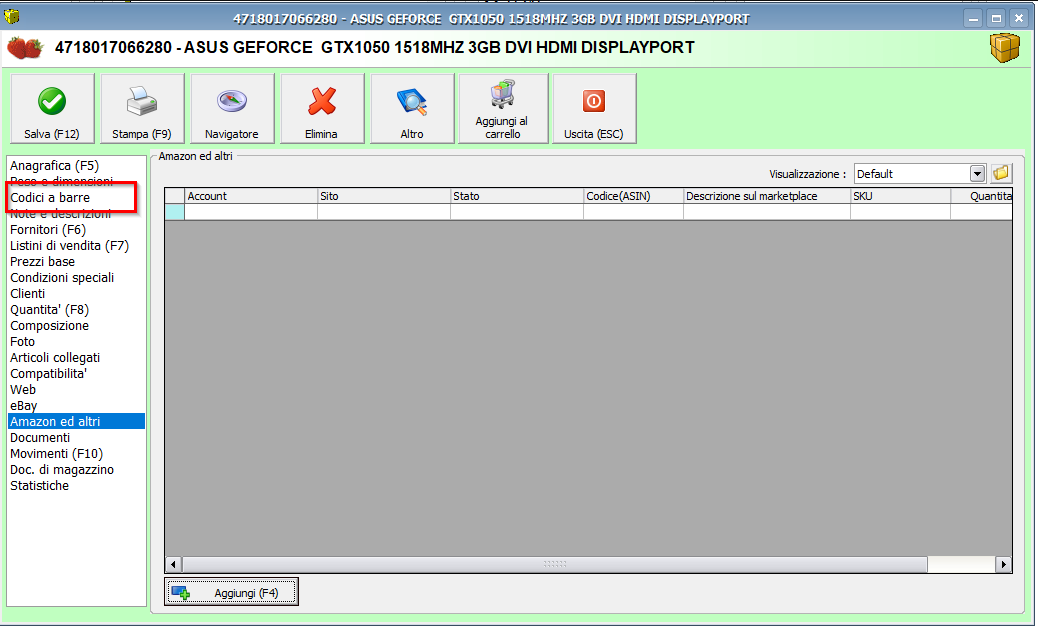Click the horizontal scrollbar thumb

pyautogui.click(x=555, y=565)
